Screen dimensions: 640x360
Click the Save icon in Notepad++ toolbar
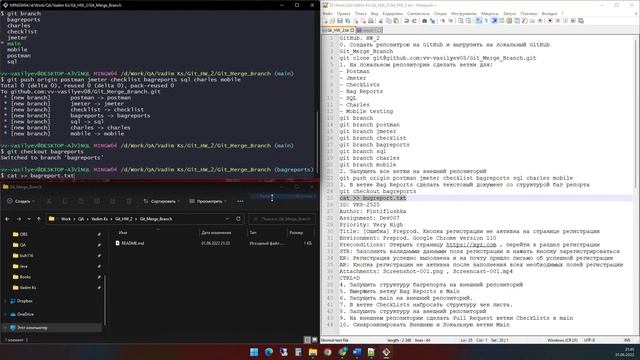(340, 21)
